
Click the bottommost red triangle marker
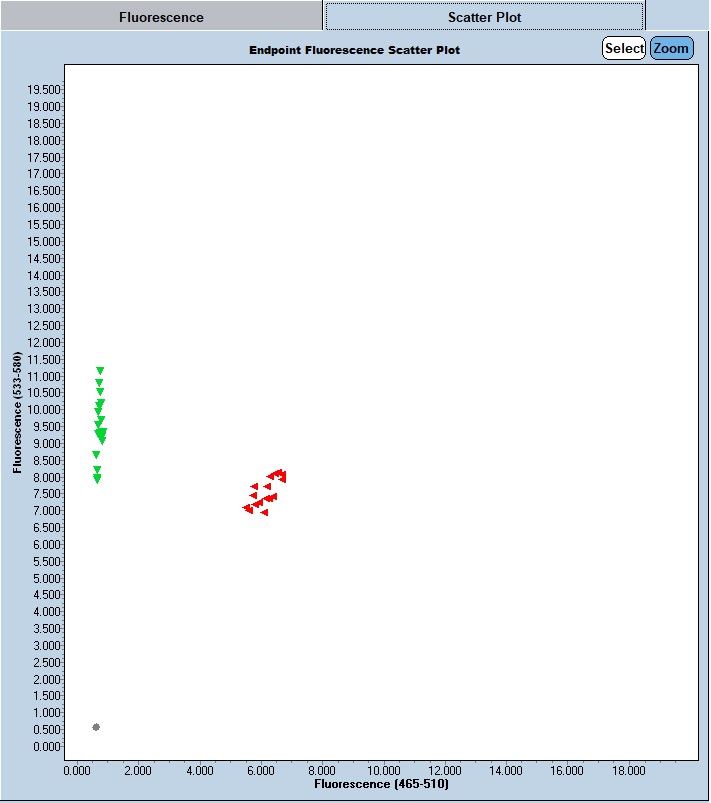point(264,512)
